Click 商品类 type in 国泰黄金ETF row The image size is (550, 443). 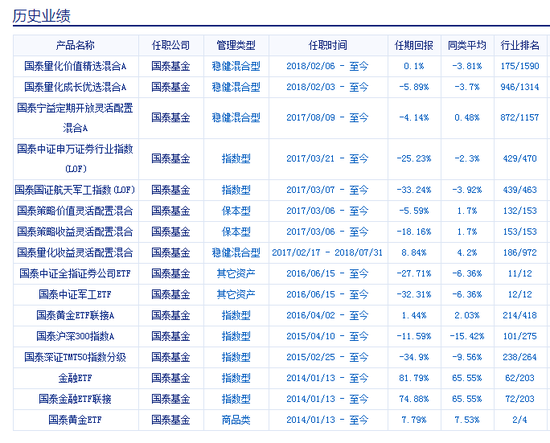pyautogui.click(x=236, y=419)
